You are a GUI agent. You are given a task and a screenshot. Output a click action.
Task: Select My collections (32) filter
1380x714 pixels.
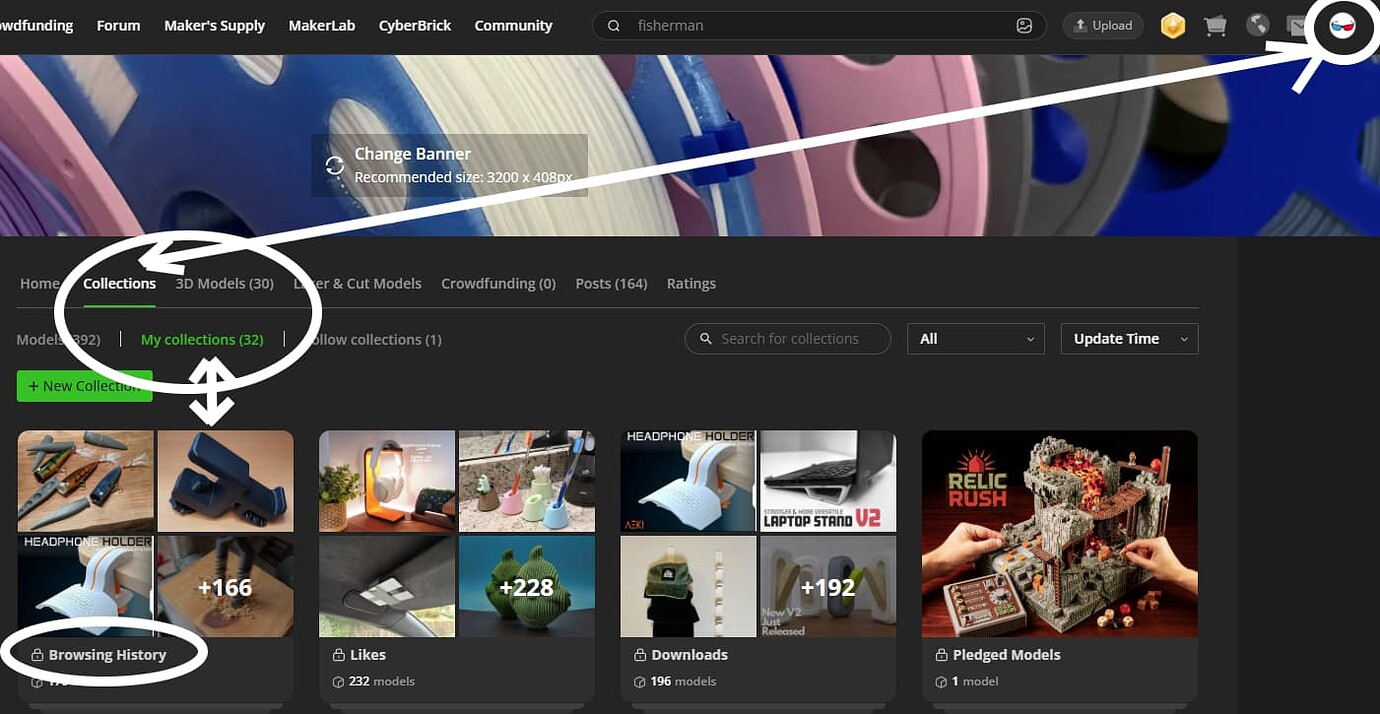(x=202, y=339)
